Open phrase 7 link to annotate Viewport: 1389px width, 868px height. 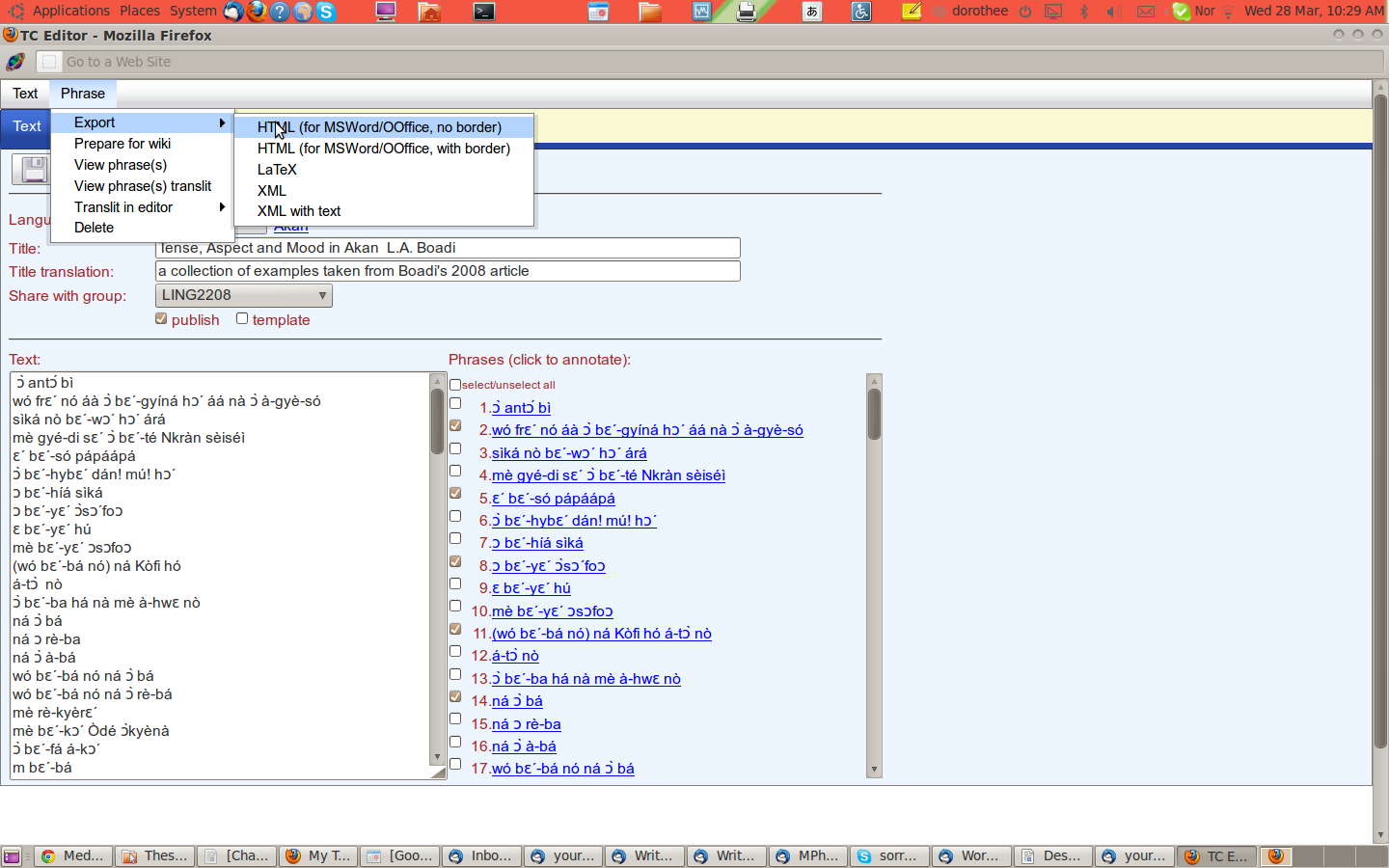click(537, 543)
